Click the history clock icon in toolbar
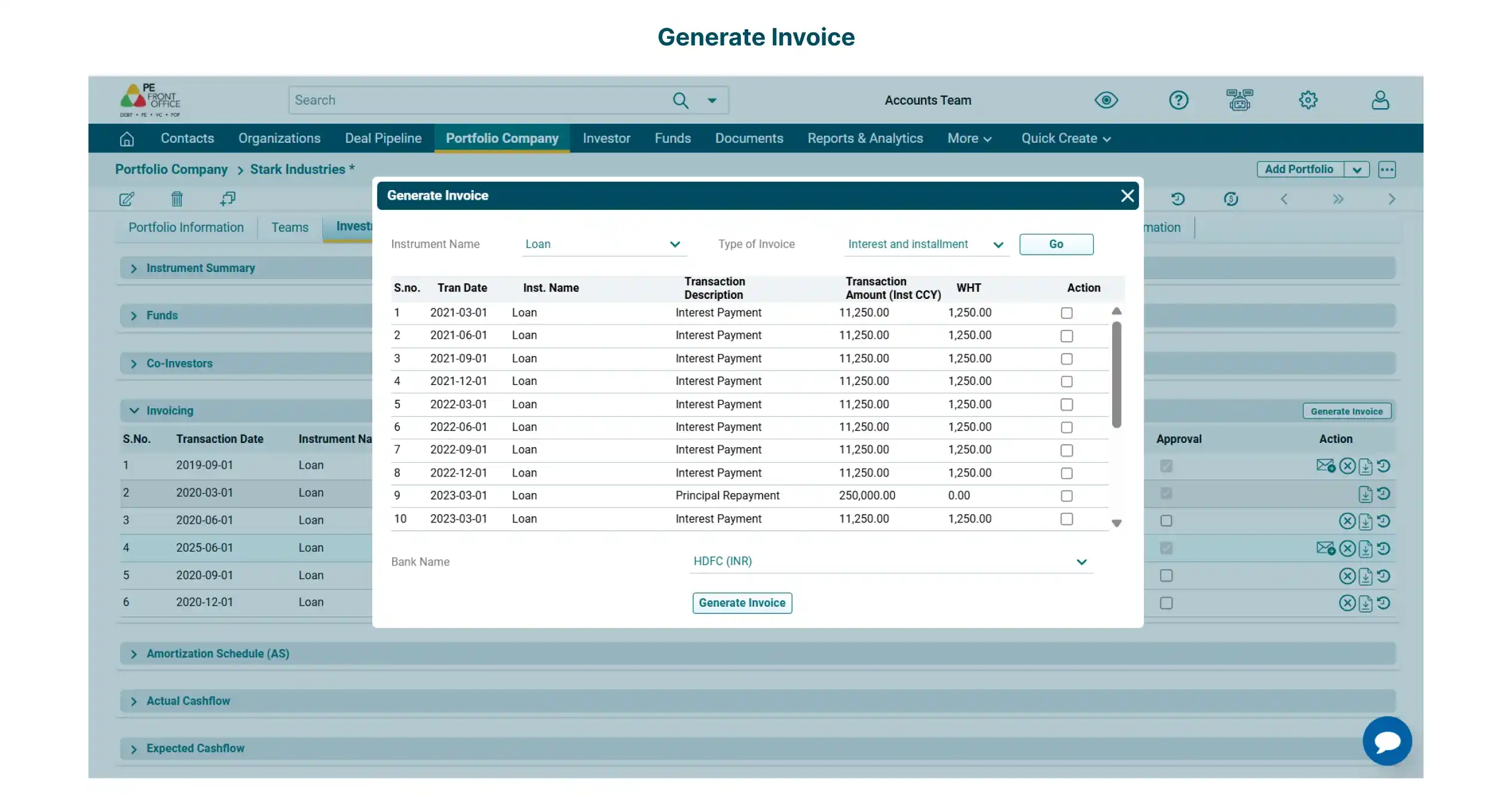This screenshot has width=1512, height=795. point(1178,199)
